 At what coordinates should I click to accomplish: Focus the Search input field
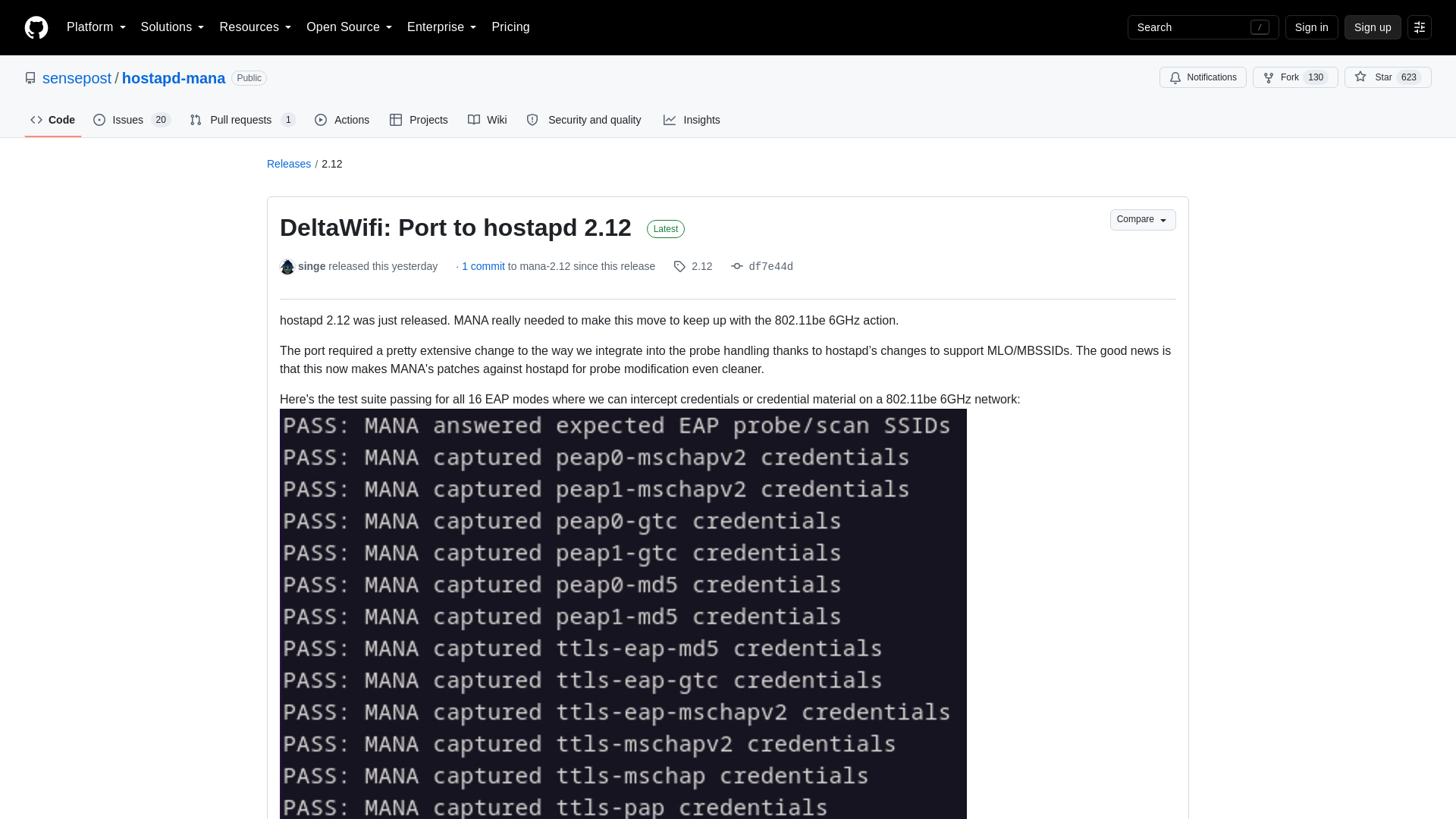click(1203, 27)
